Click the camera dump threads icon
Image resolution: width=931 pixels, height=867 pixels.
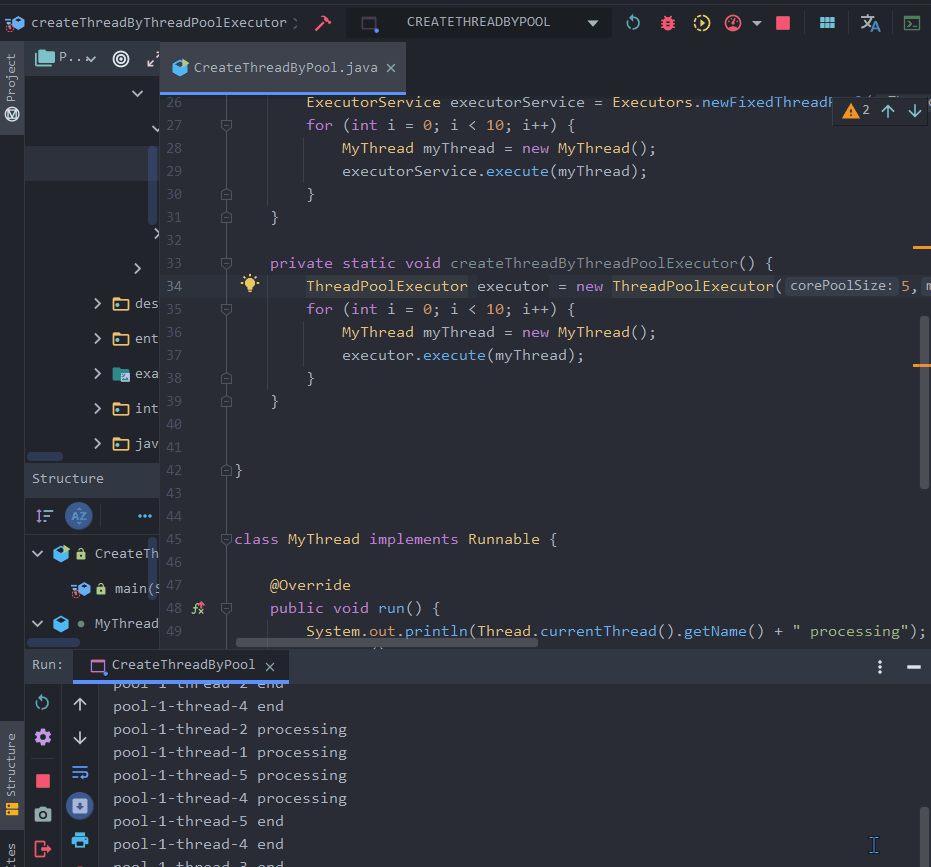pos(43,814)
